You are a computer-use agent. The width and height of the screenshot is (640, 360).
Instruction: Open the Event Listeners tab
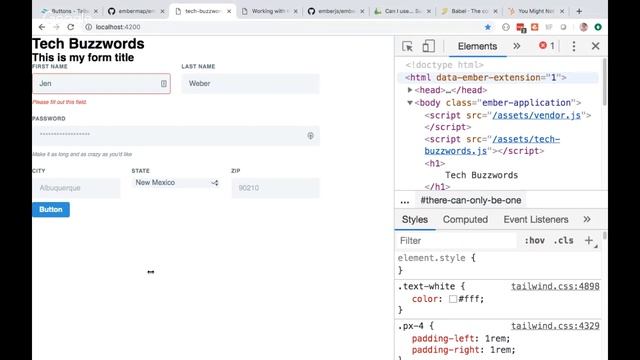click(x=536, y=220)
